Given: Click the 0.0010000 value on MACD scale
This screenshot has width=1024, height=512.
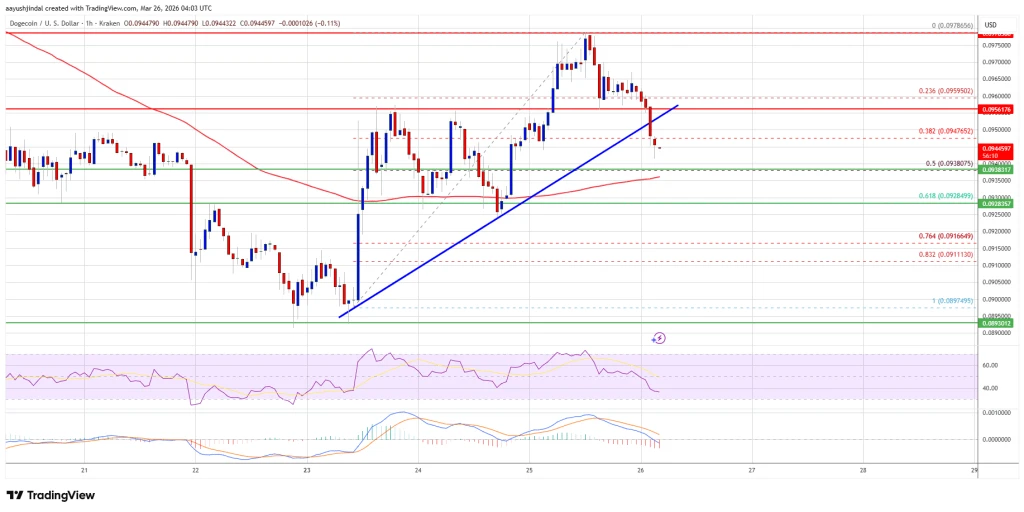Looking at the screenshot, I should (x=997, y=414).
